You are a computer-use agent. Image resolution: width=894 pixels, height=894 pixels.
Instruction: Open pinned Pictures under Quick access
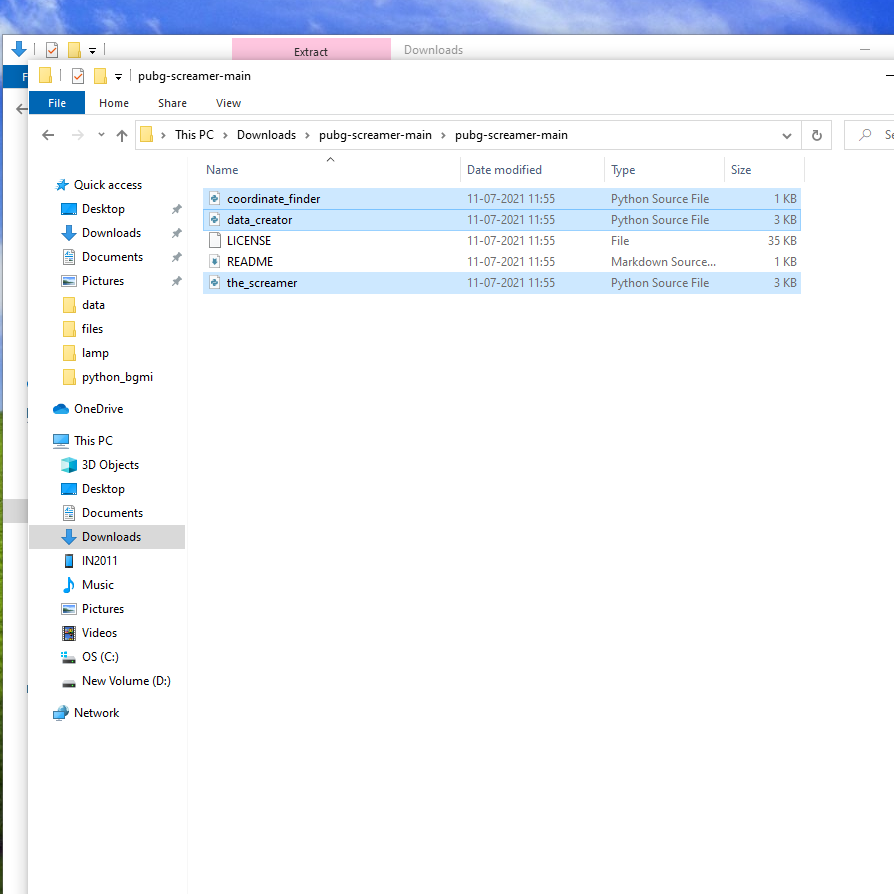coord(103,281)
